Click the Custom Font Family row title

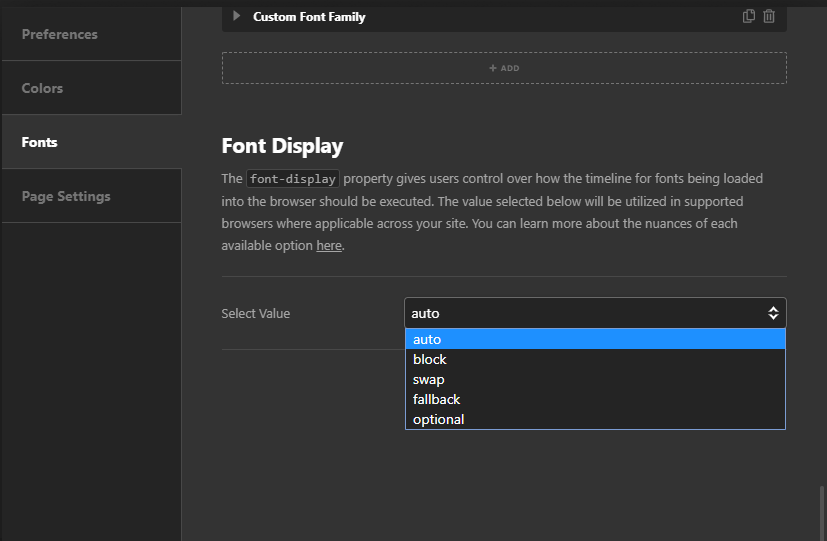309,17
